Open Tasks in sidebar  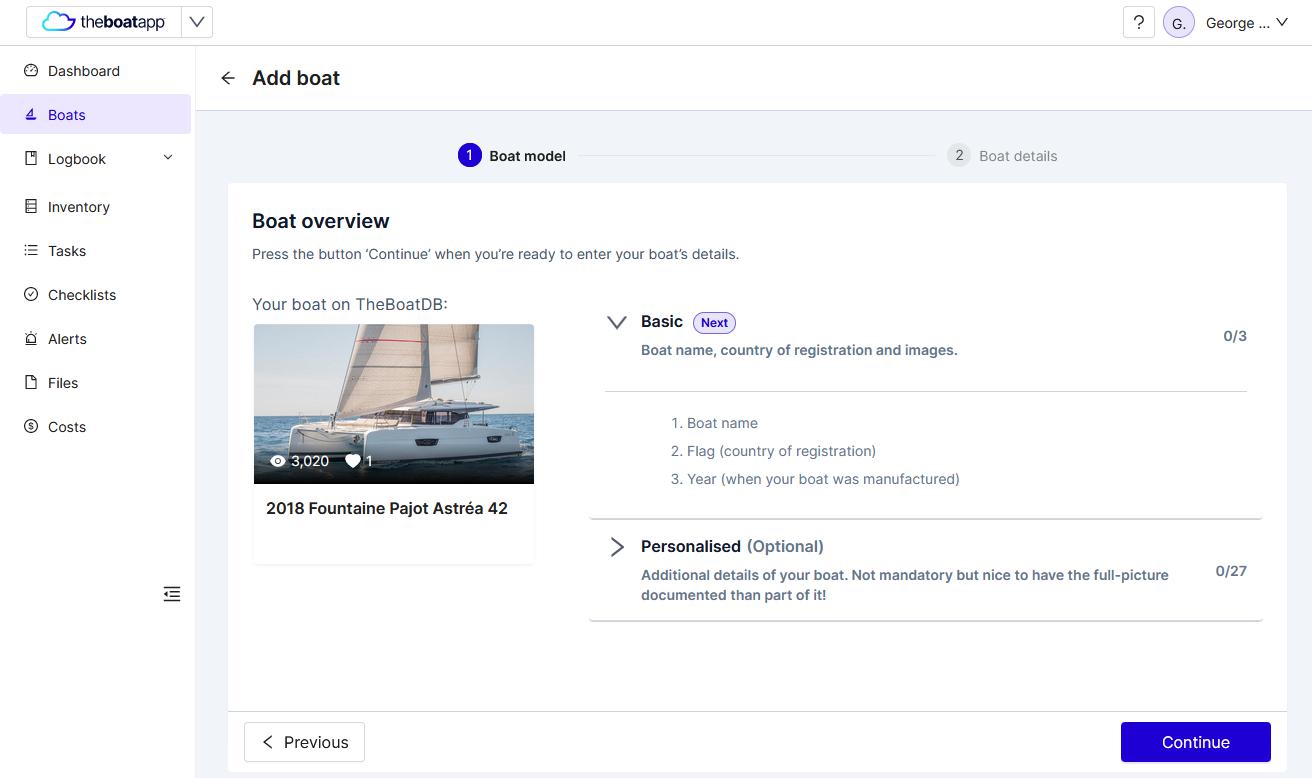pyautogui.click(x=96, y=251)
